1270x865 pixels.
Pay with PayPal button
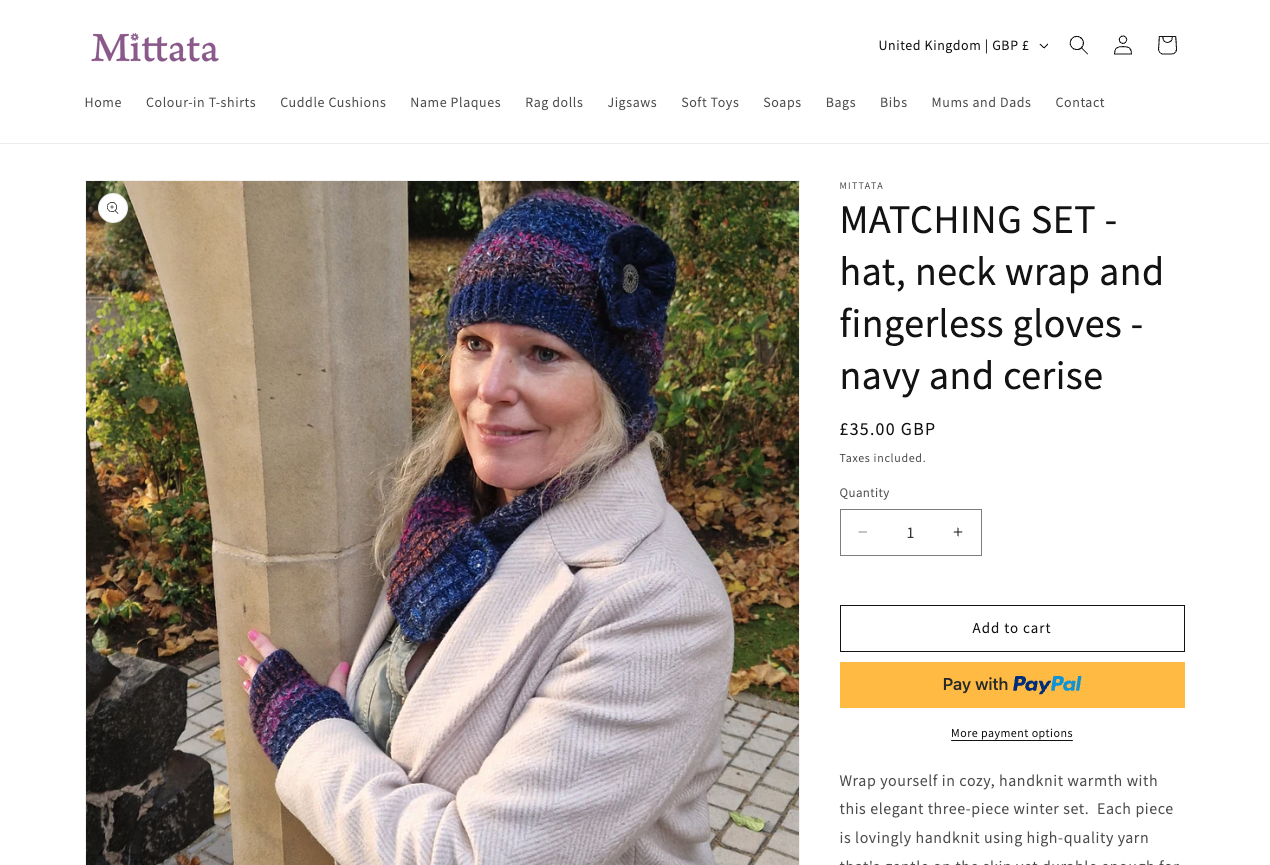1011,685
